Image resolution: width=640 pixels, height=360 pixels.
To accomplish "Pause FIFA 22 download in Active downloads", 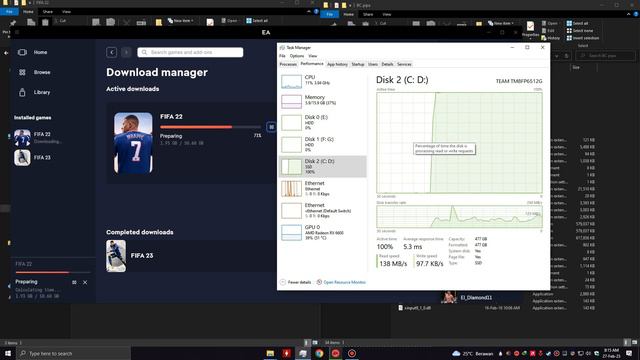I will [x=271, y=127].
